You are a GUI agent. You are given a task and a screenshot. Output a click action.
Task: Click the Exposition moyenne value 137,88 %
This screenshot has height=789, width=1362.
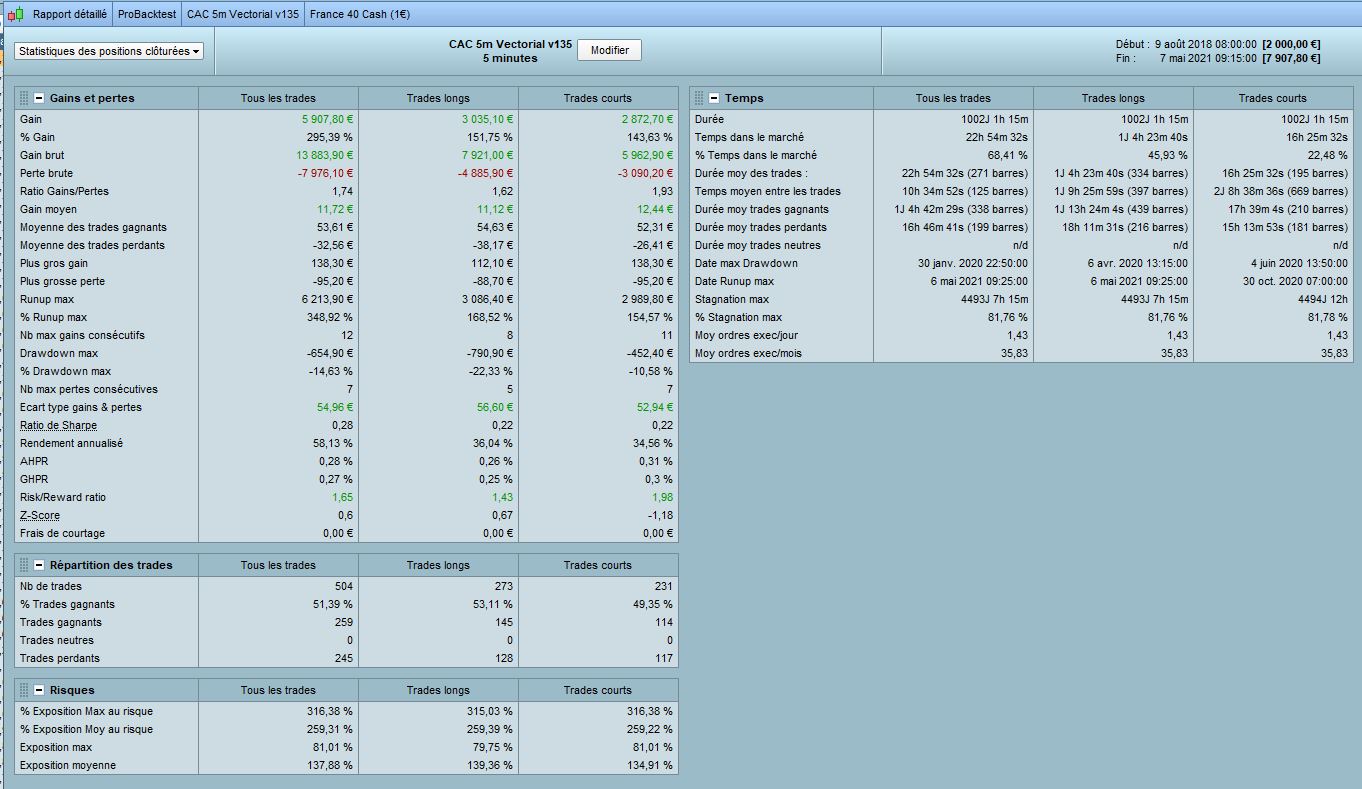(330, 765)
